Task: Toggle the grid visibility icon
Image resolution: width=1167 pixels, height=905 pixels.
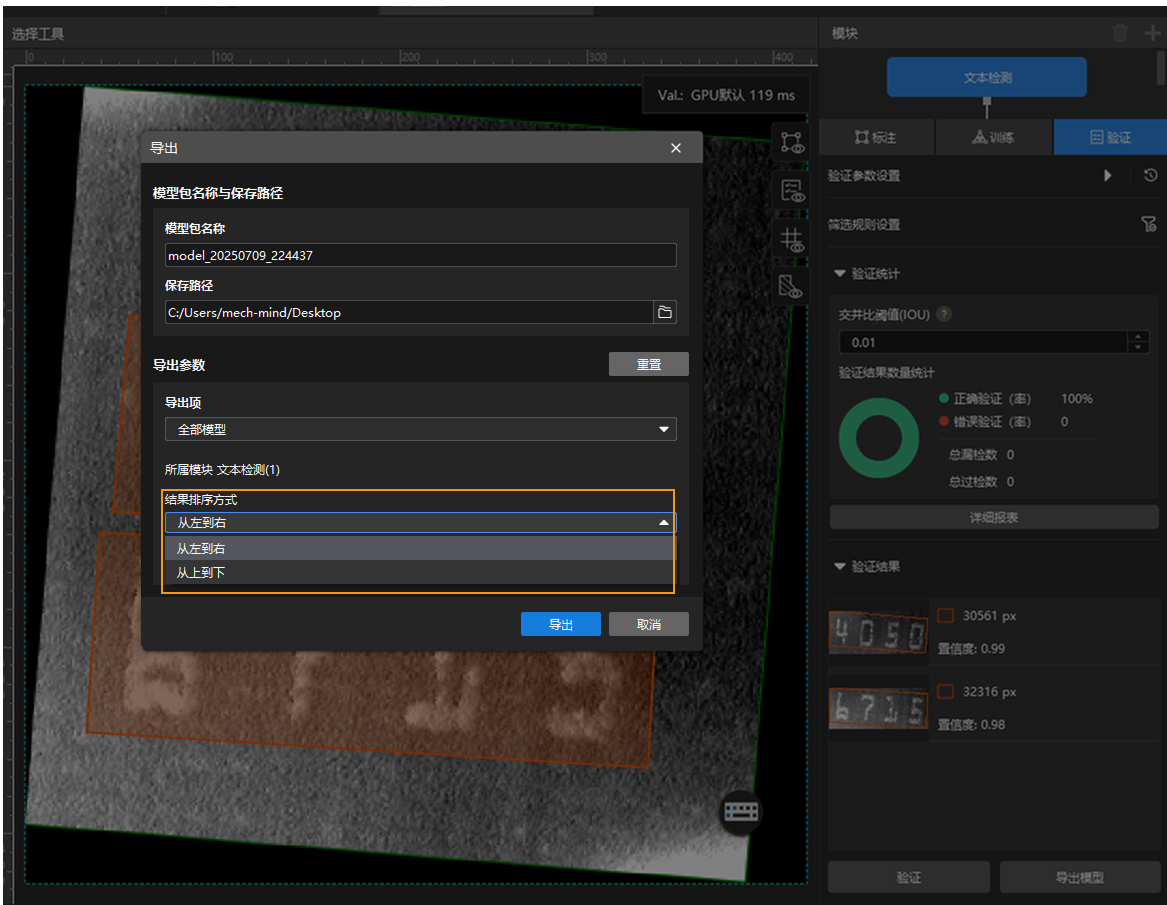Action: click(791, 240)
